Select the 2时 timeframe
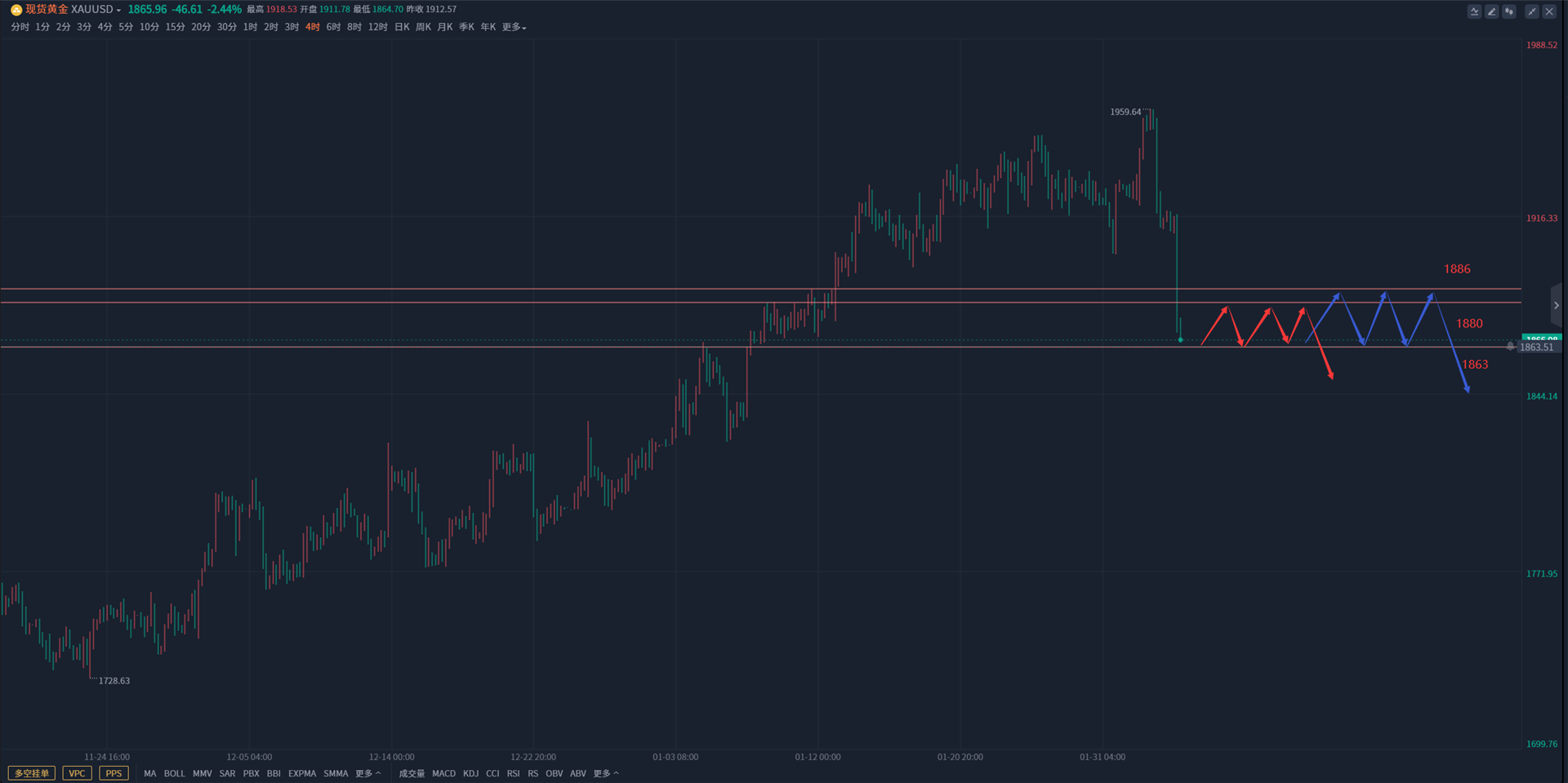 (270, 27)
